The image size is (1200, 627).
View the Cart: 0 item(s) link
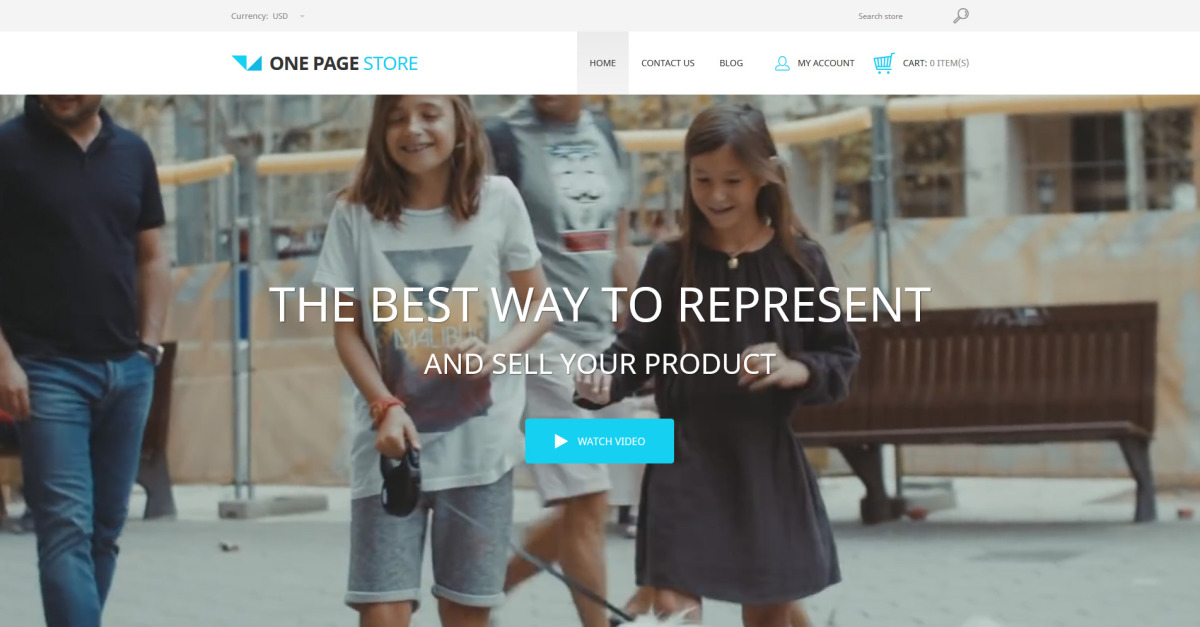point(936,63)
